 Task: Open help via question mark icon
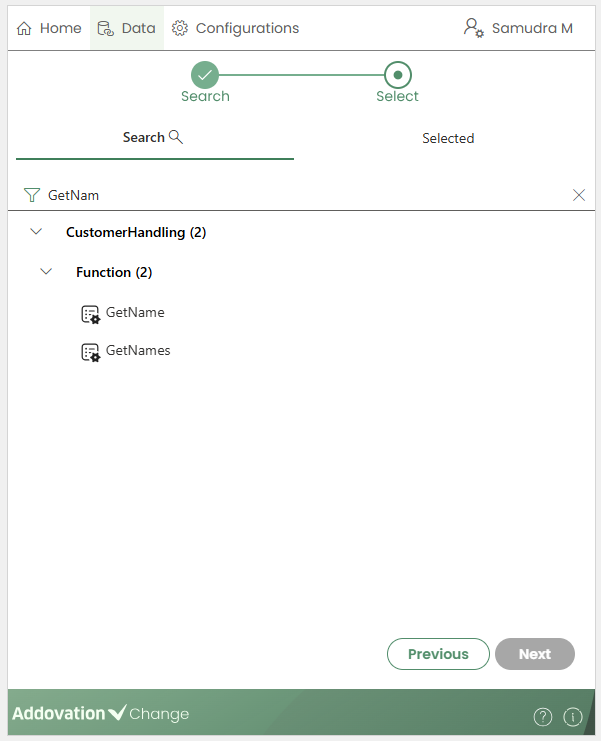coord(543,716)
